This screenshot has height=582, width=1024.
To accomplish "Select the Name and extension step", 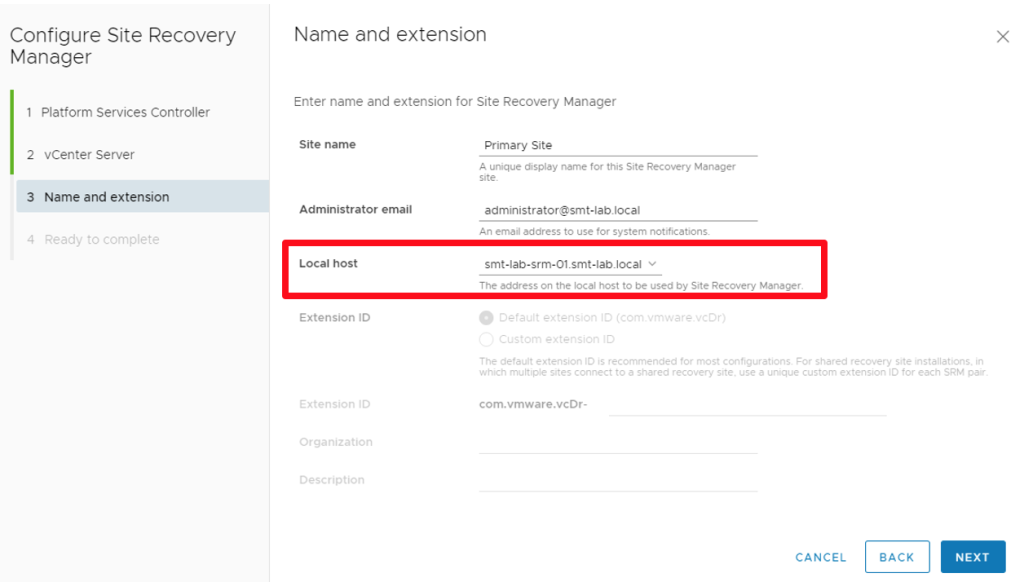I will coord(106,197).
